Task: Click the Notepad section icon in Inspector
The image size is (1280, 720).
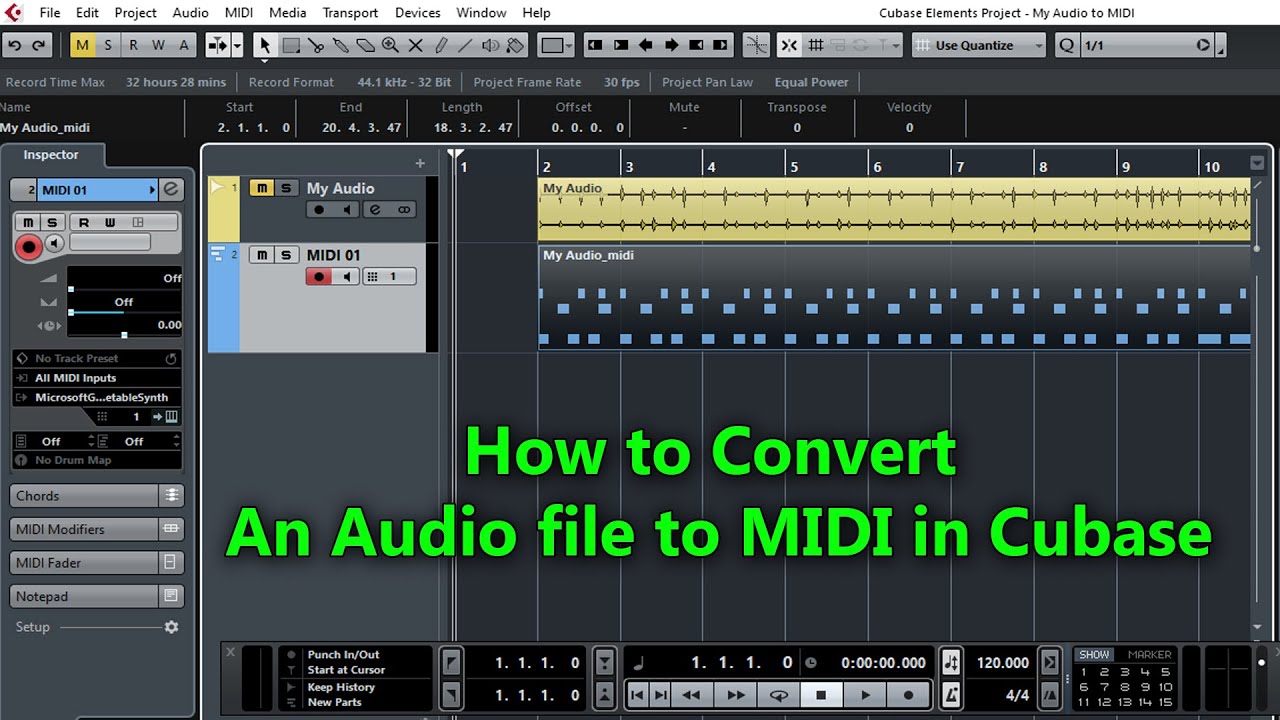Action: 171,596
